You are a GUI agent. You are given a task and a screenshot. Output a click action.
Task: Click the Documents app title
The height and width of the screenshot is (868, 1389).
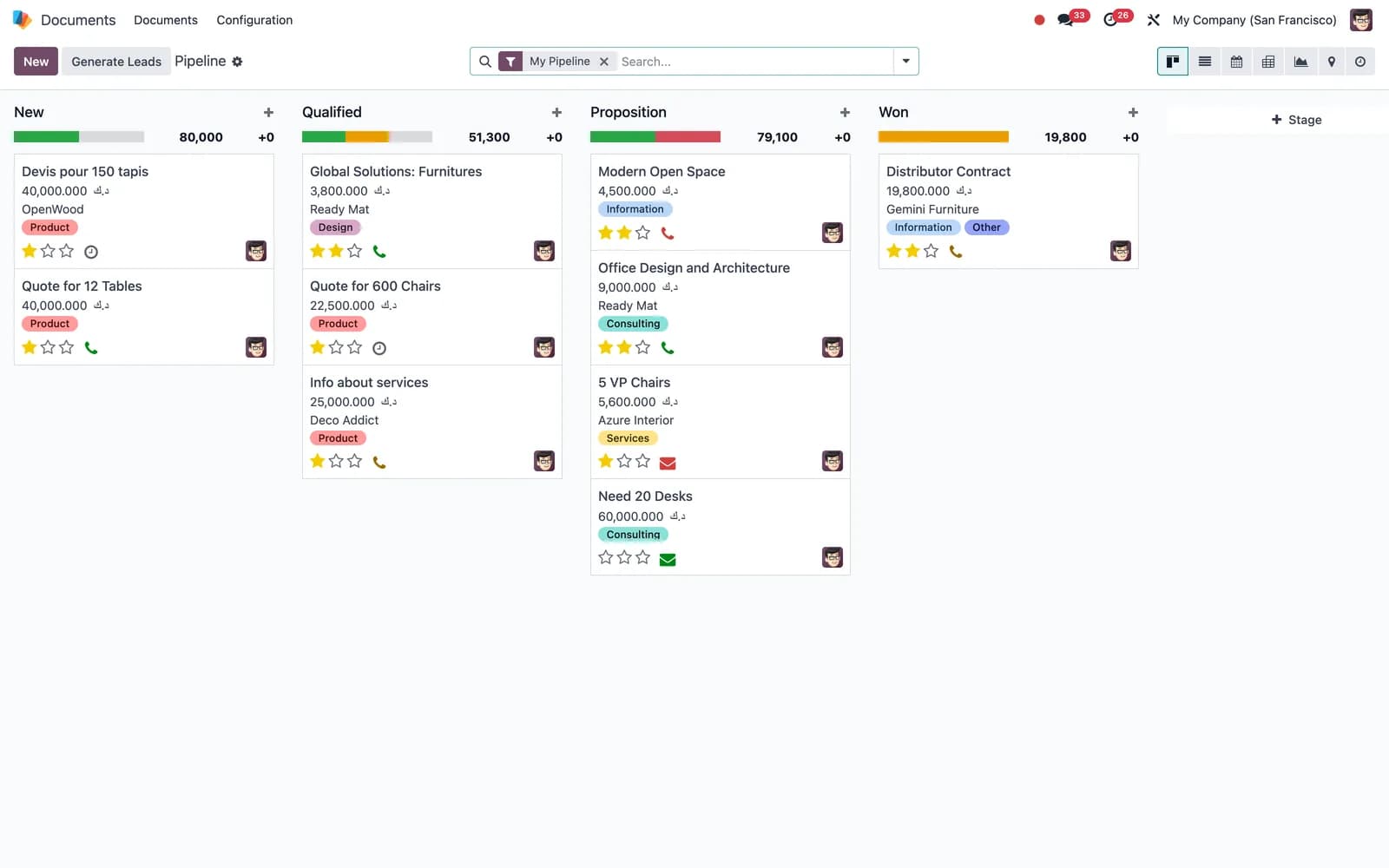78,20
